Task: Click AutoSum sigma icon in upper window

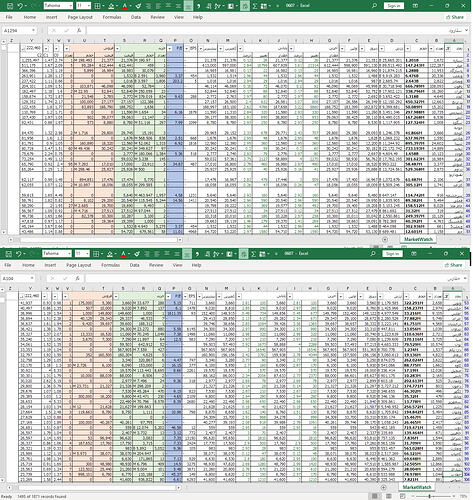Action: pyautogui.click(x=255, y=6)
